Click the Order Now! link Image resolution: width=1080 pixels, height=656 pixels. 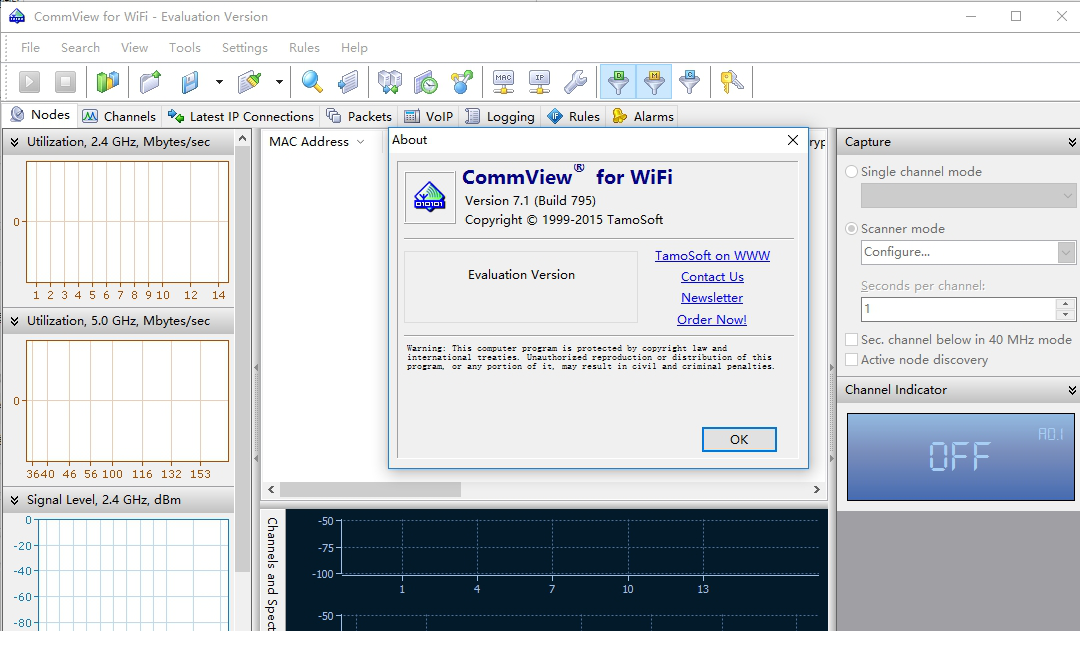coord(712,320)
